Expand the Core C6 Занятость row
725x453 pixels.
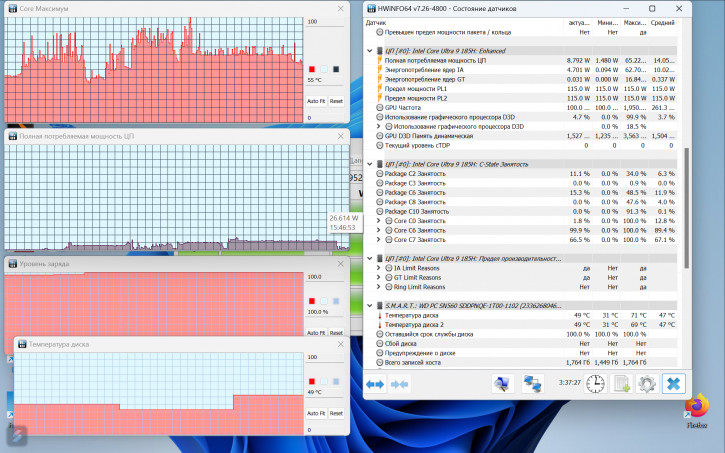pyautogui.click(x=379, y=230)
